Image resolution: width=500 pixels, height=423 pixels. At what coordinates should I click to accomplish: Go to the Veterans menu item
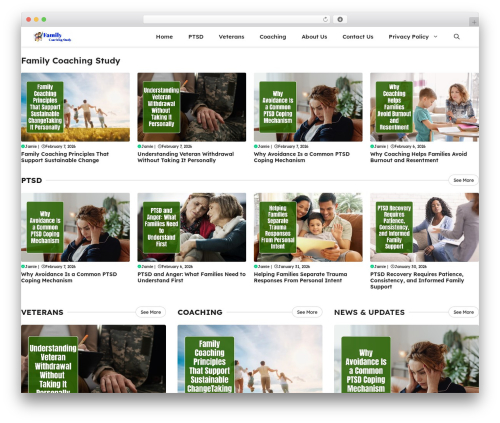(231, 37)
